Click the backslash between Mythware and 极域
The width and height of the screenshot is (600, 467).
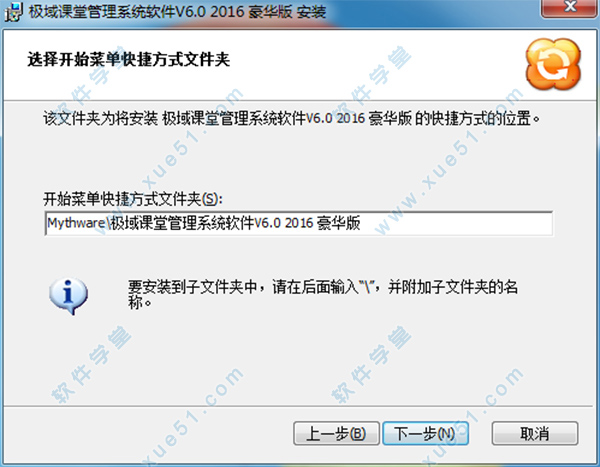tap(108, 223)
